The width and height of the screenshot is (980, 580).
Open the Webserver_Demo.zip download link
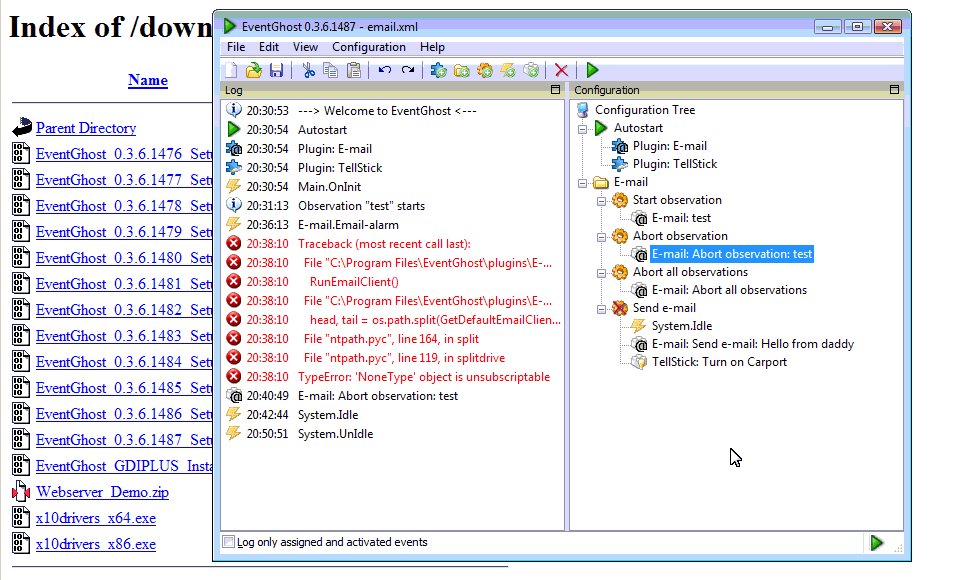pyautogui.click(x=102, y=492)
